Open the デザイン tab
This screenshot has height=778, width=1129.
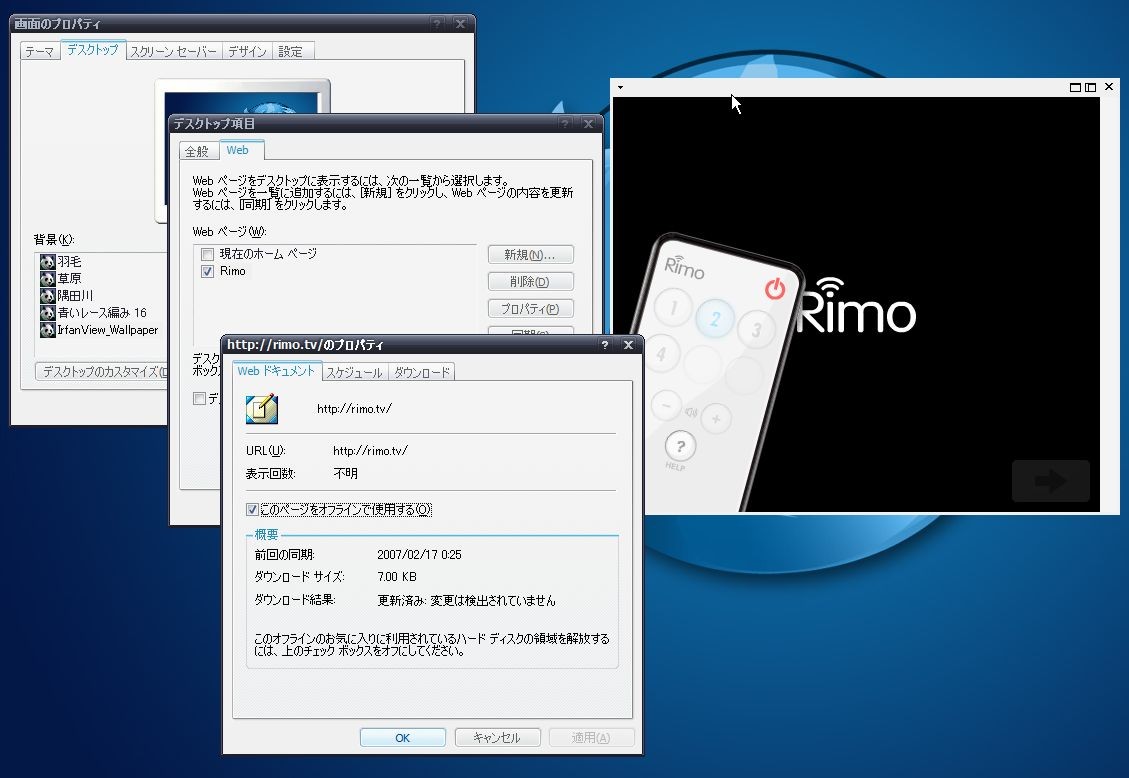248,52
